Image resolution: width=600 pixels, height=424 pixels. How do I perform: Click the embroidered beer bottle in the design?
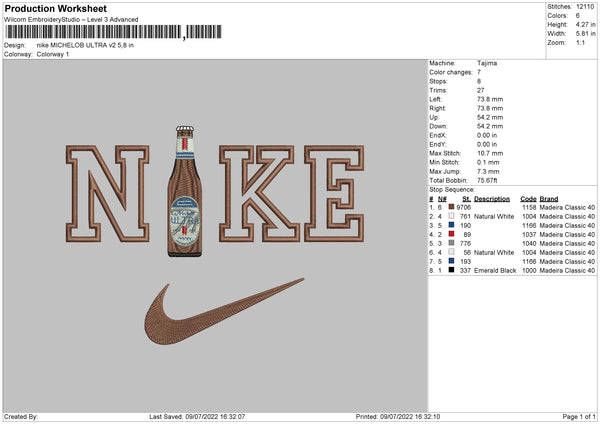click(185, 191)
